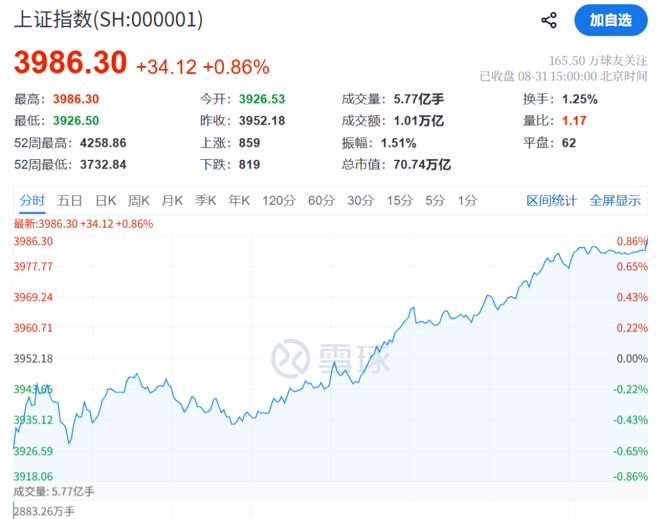Open 区间统计 range statistics
This screenshot has width=667, height=519.
[x=551, y=200]
